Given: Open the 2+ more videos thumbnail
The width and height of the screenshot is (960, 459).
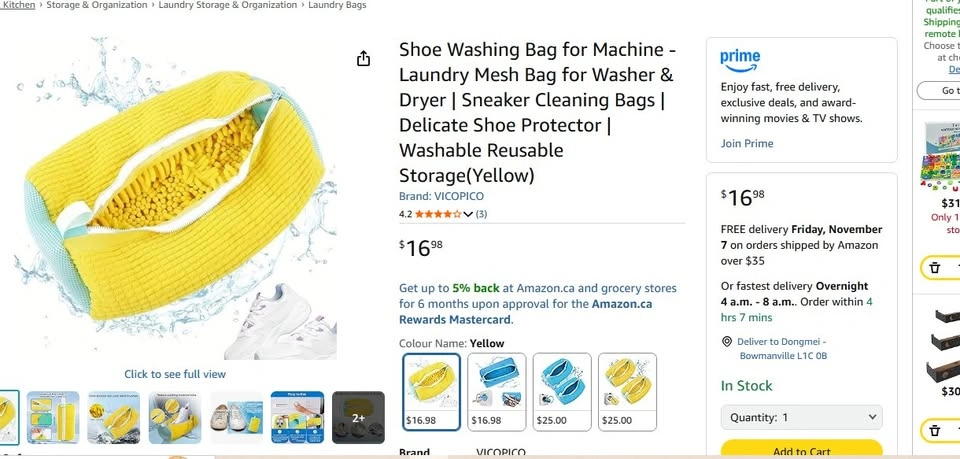Looking at the screenshot, I should pyautogui.click(x=358, y=417).
